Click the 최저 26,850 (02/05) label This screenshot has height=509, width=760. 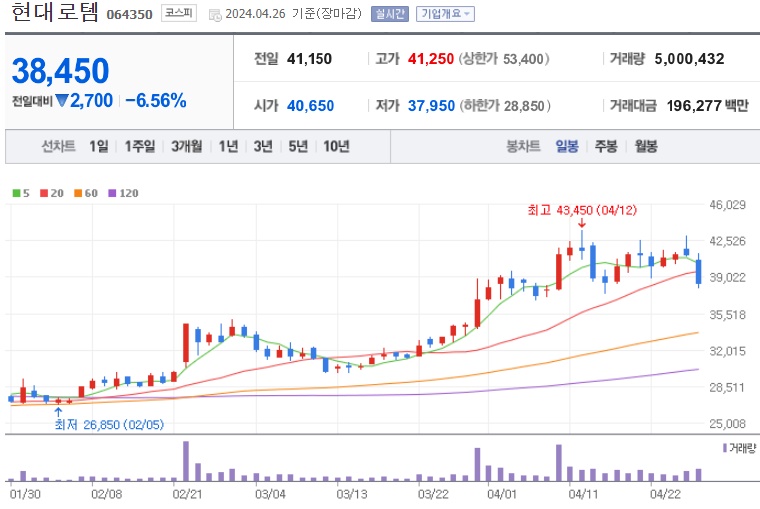point(109,425)
